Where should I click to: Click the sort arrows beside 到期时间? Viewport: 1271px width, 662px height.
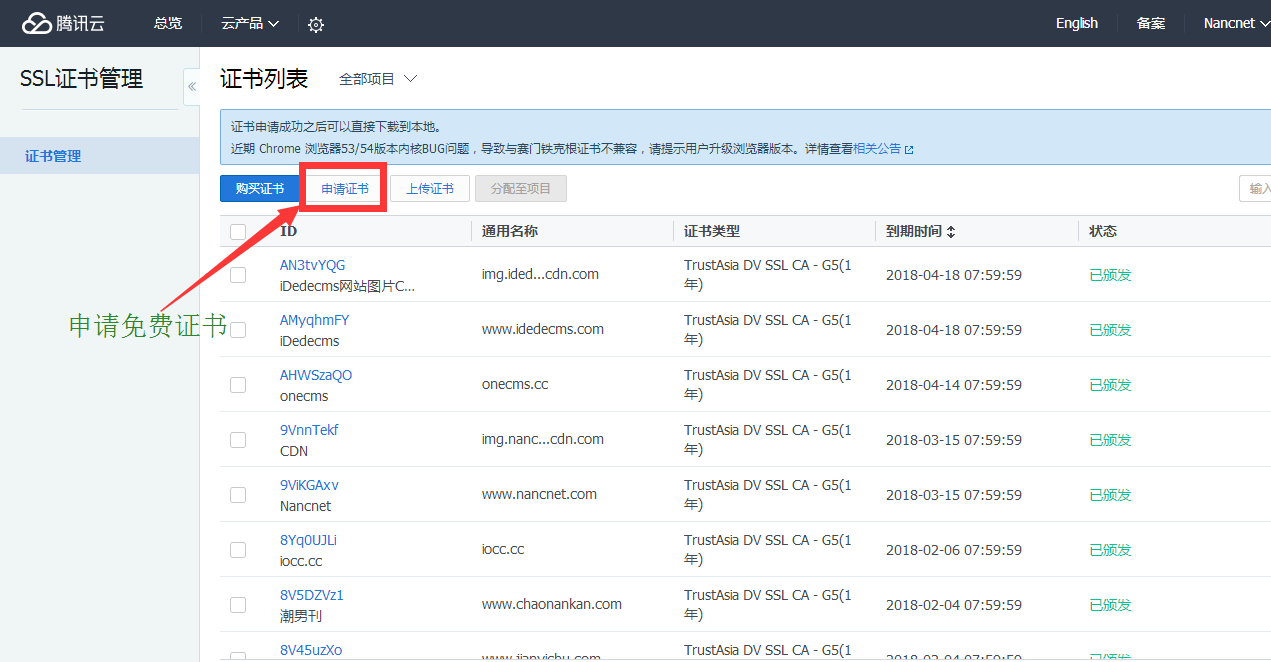951,231
